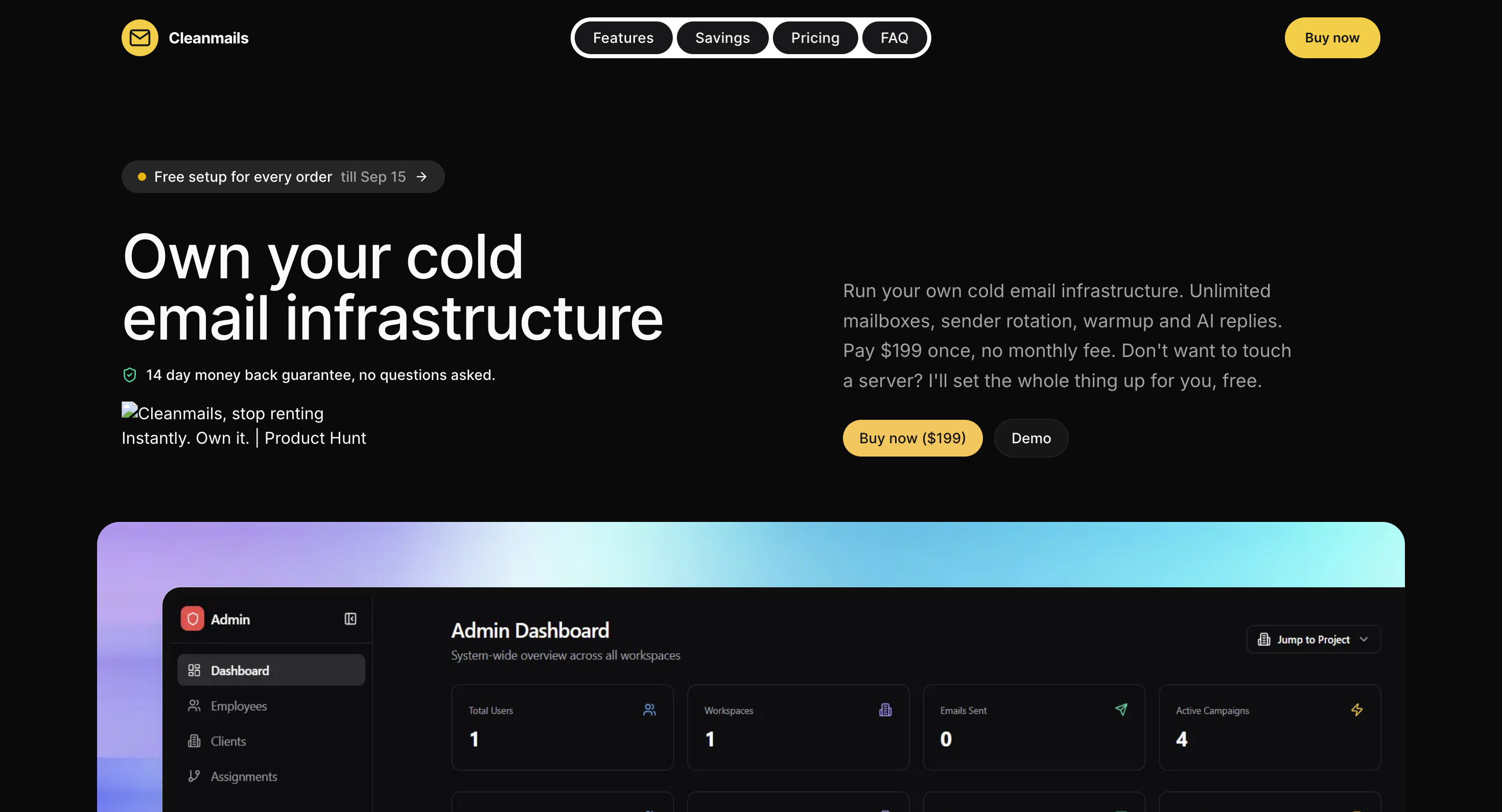Click the Buy now ($199) button
The image size is (1502, 812).
pos(912,438)
